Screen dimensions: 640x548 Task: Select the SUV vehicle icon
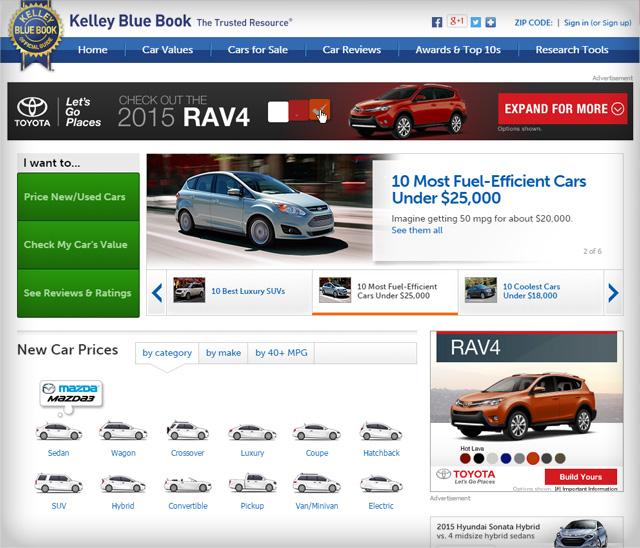click(58, 483)
